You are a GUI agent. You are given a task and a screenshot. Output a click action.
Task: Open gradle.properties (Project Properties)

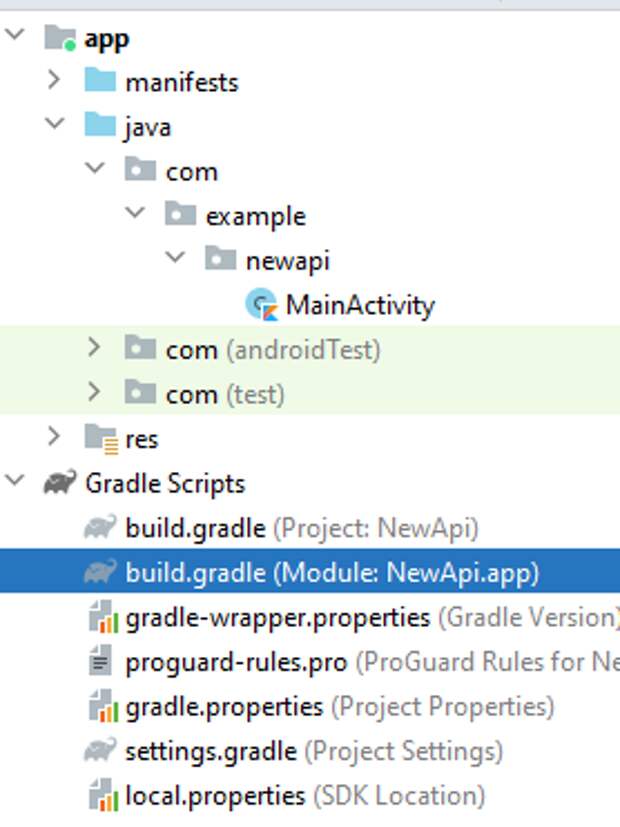pos(224,707)
